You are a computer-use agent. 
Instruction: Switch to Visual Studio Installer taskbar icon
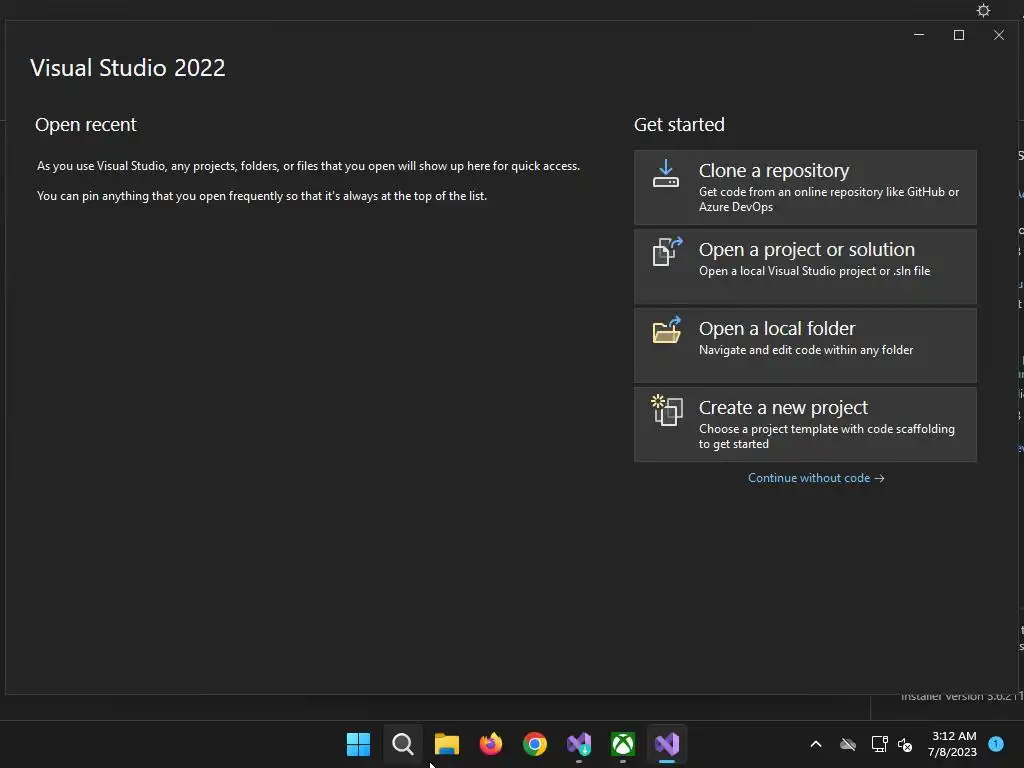click(579, 744)
